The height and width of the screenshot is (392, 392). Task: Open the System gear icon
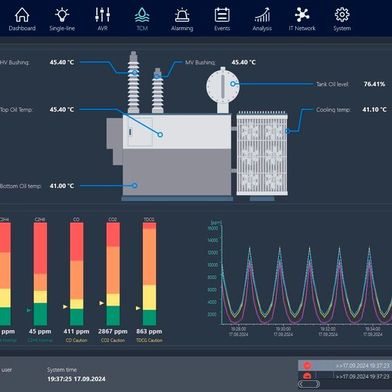[342, 15]
